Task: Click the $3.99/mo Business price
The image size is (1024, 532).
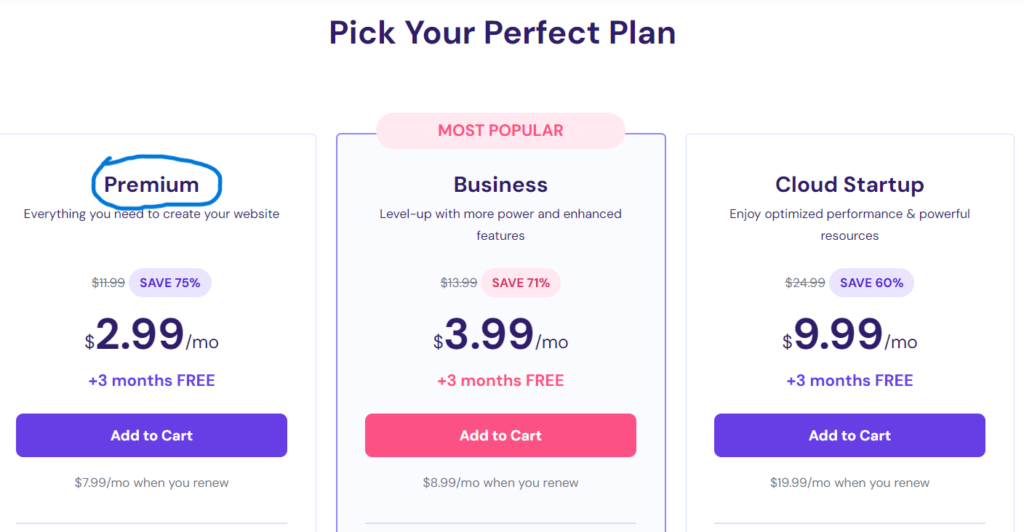Action: 500,336
